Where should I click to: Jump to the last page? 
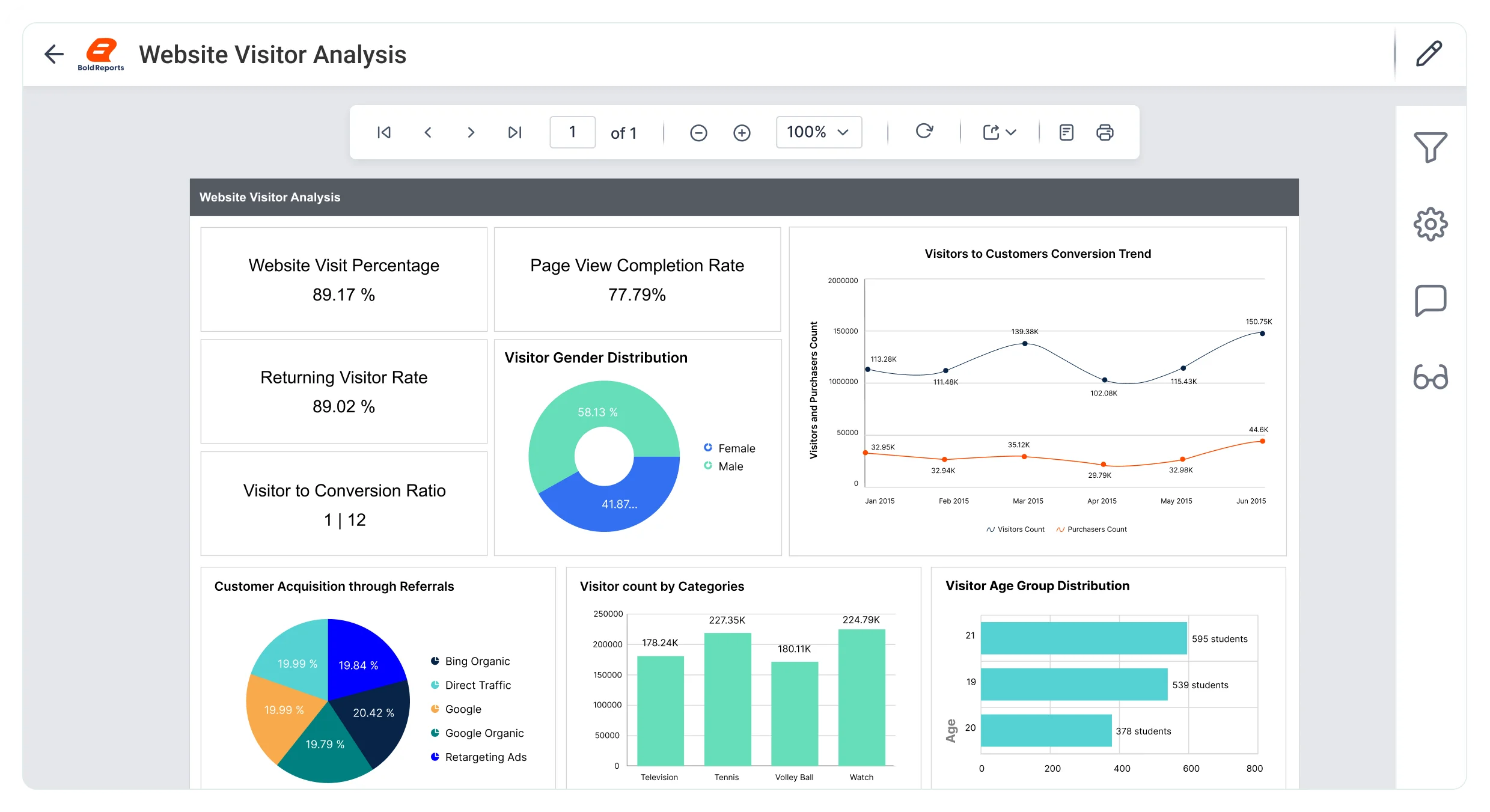tap(514, 132)
